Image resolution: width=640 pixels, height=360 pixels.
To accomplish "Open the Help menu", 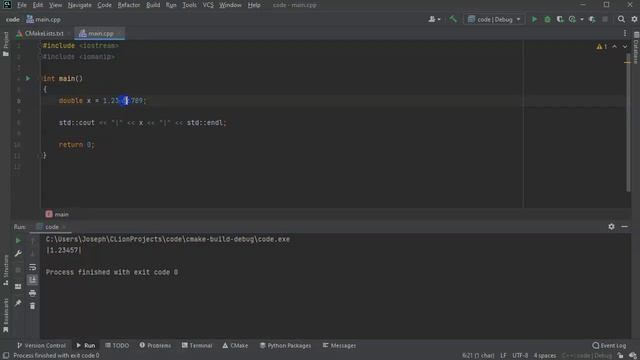I will (x=254, y=5).
